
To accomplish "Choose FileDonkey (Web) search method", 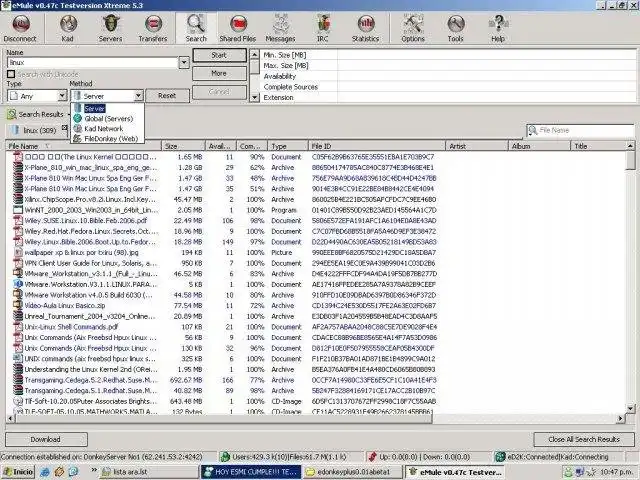I will point(107,139).
